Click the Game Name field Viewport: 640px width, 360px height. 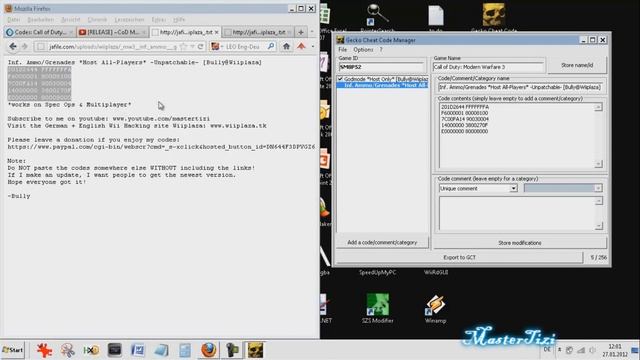(488, 67)
